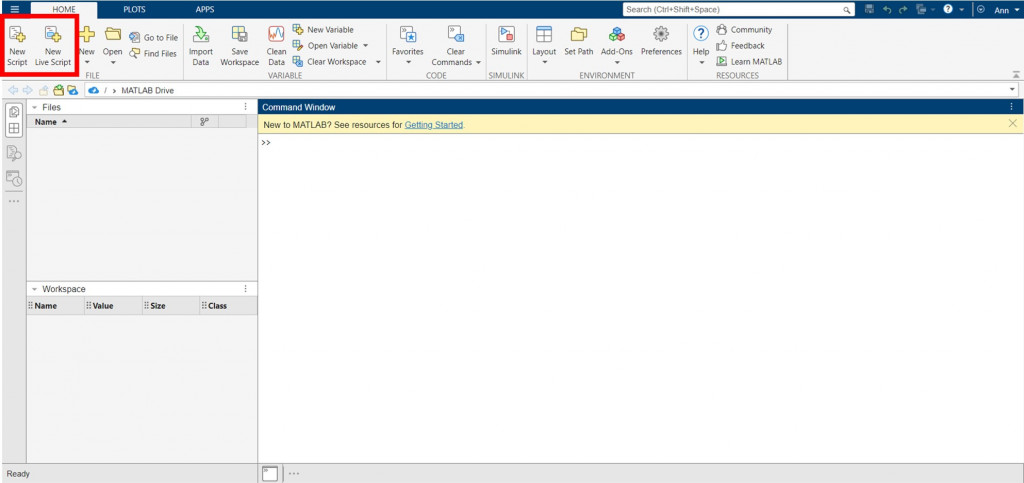Open the Ann account menu

pos(1006,10)
